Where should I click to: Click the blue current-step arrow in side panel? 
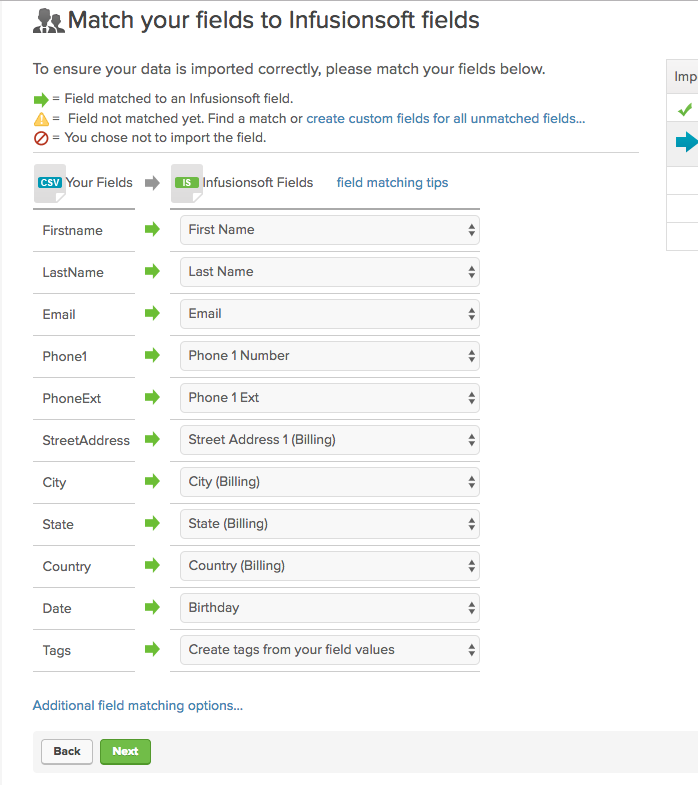click(687, 142)
